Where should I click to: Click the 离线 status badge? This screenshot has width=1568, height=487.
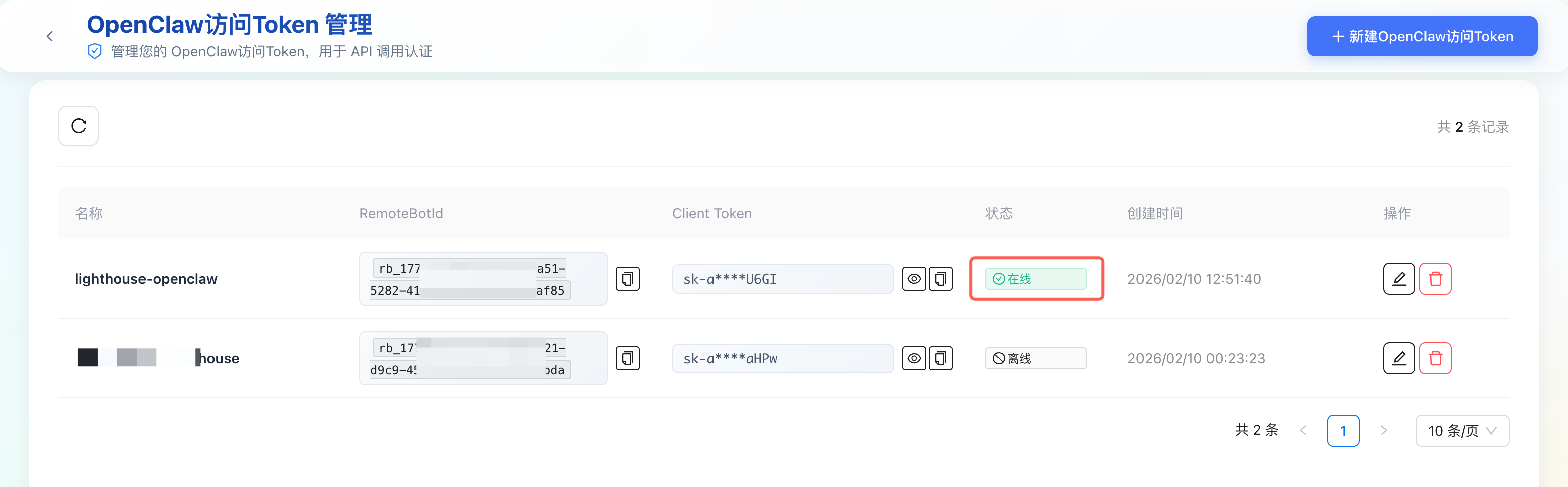[x=1035, y=359]
